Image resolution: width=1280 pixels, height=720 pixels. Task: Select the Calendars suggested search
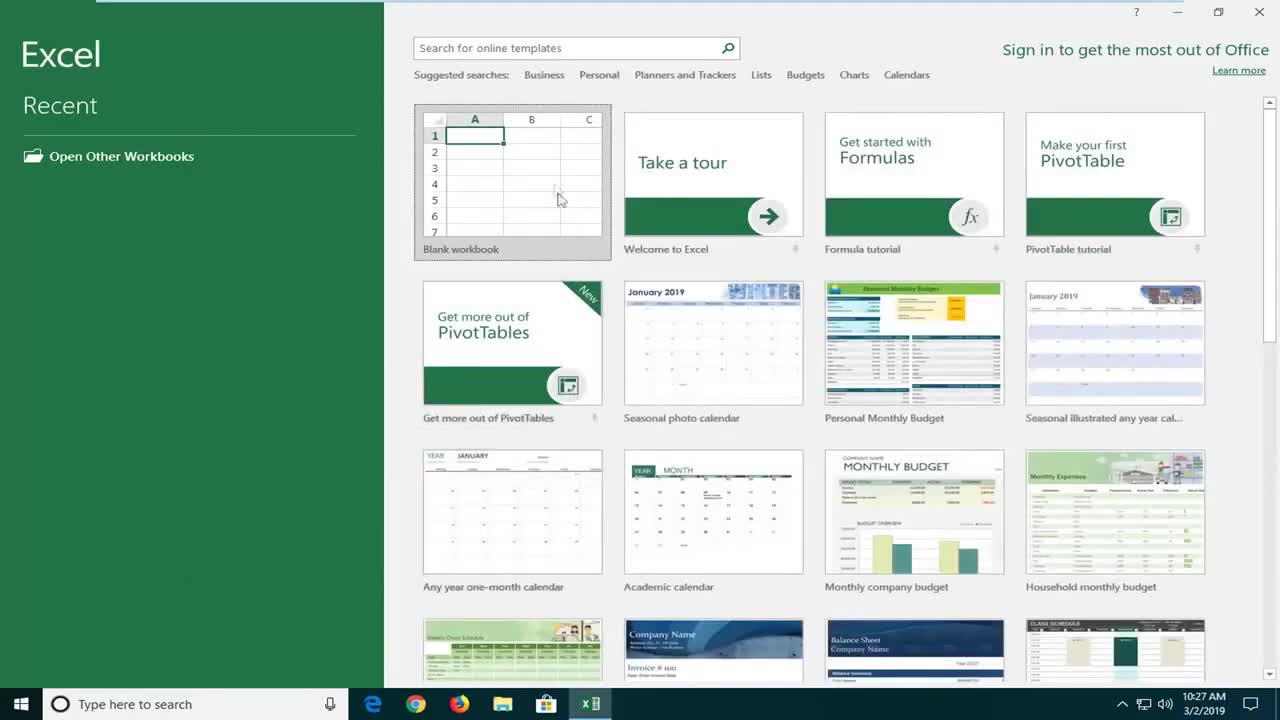tap(906, 75)
